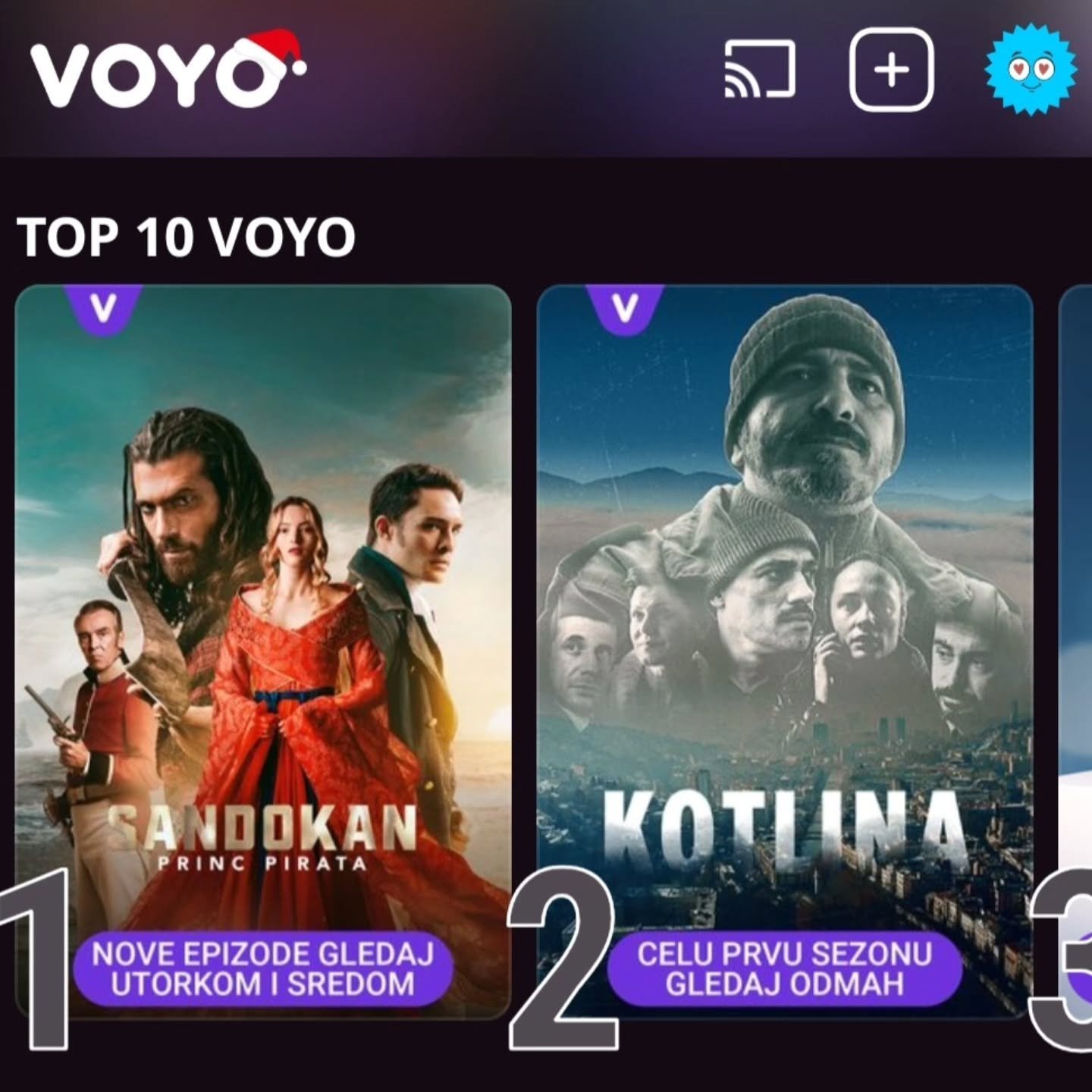Open the TOP 10 VOYO section heading
Image resolution: width=1092 pixels, height=1092 pixels.
click(x=186, y=237)
